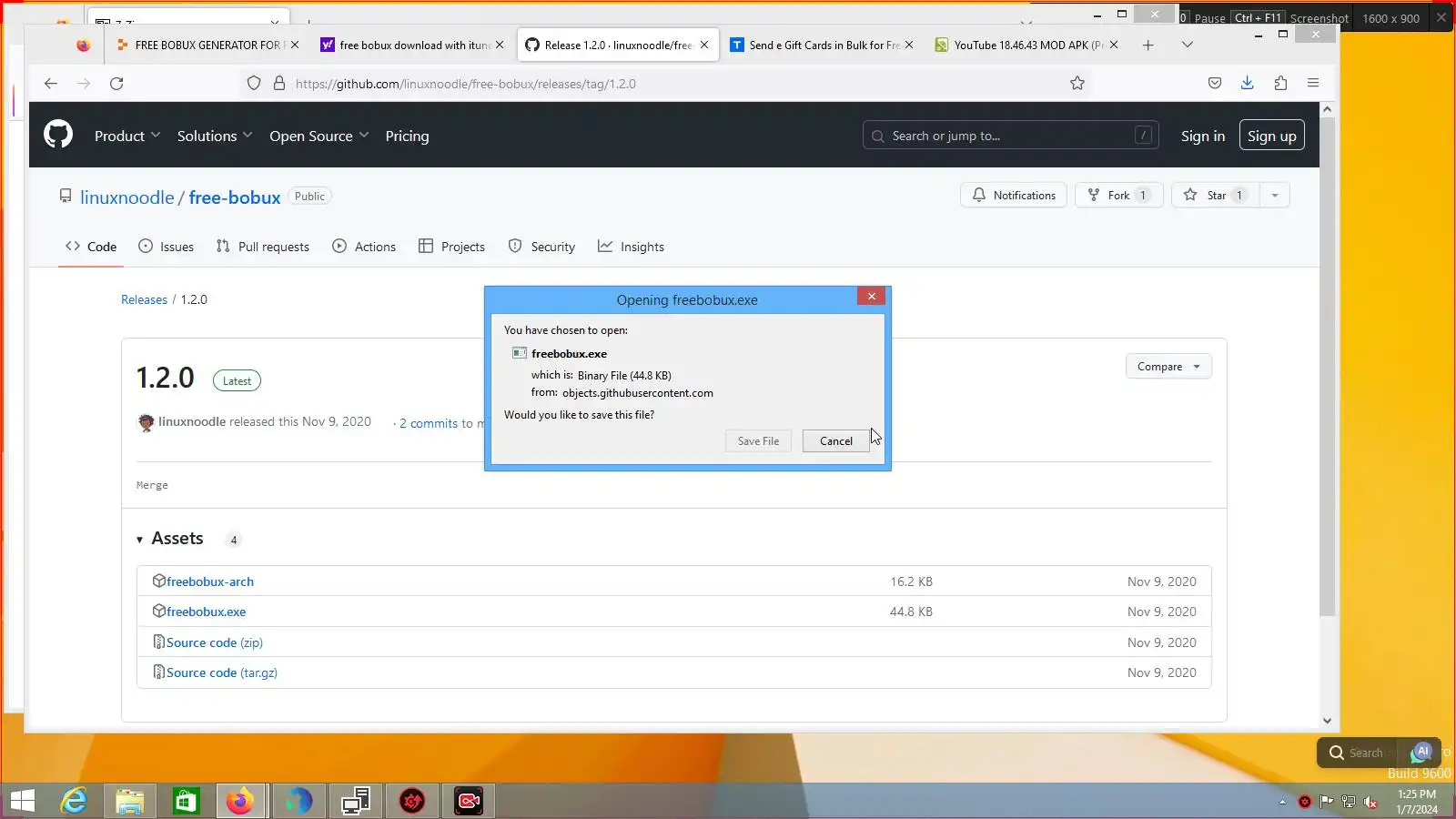1456x819 pixels.
Task: Switch to the Code tab
Action: point(91,247)
